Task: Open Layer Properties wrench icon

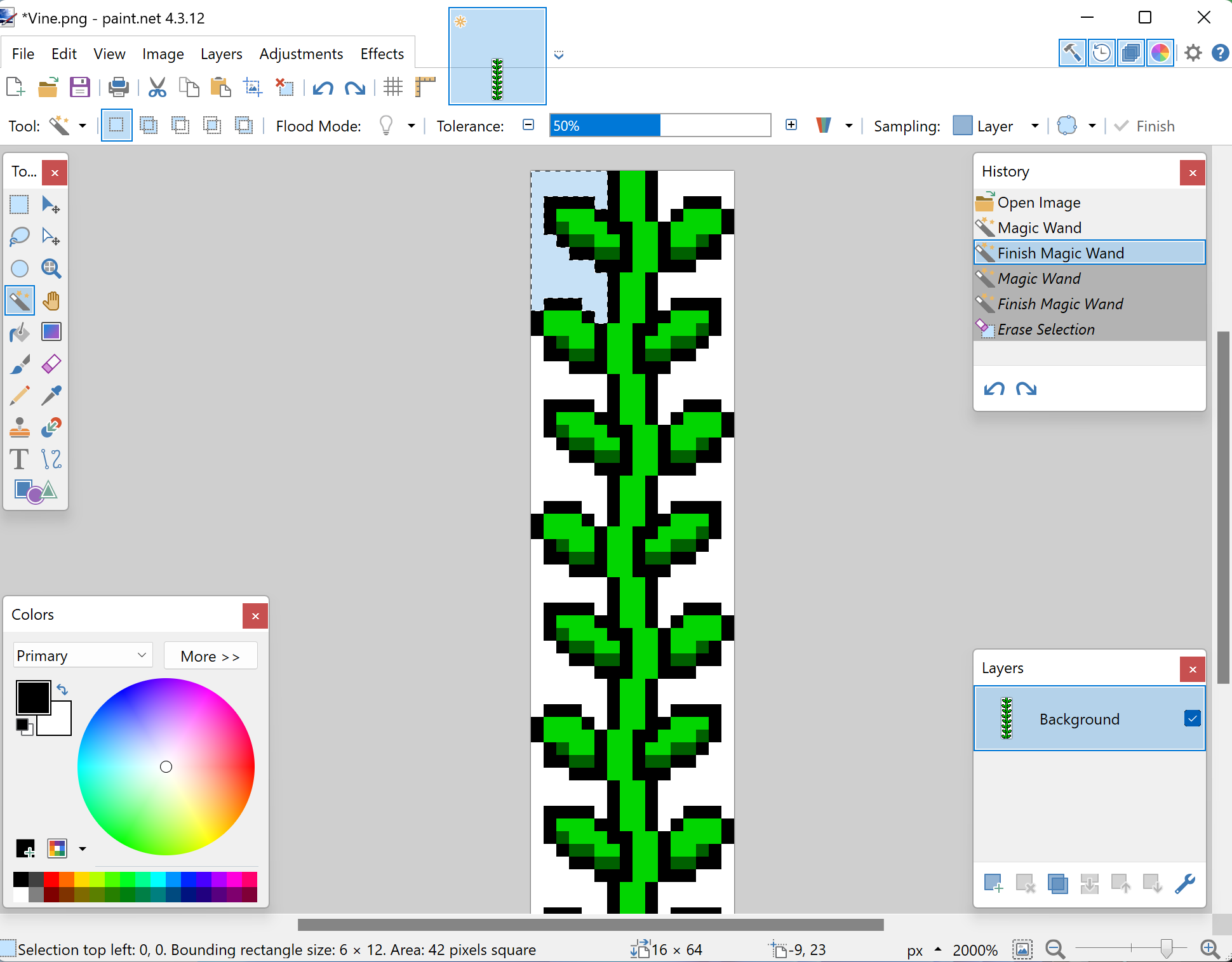Action: [x=1185, y=883]
